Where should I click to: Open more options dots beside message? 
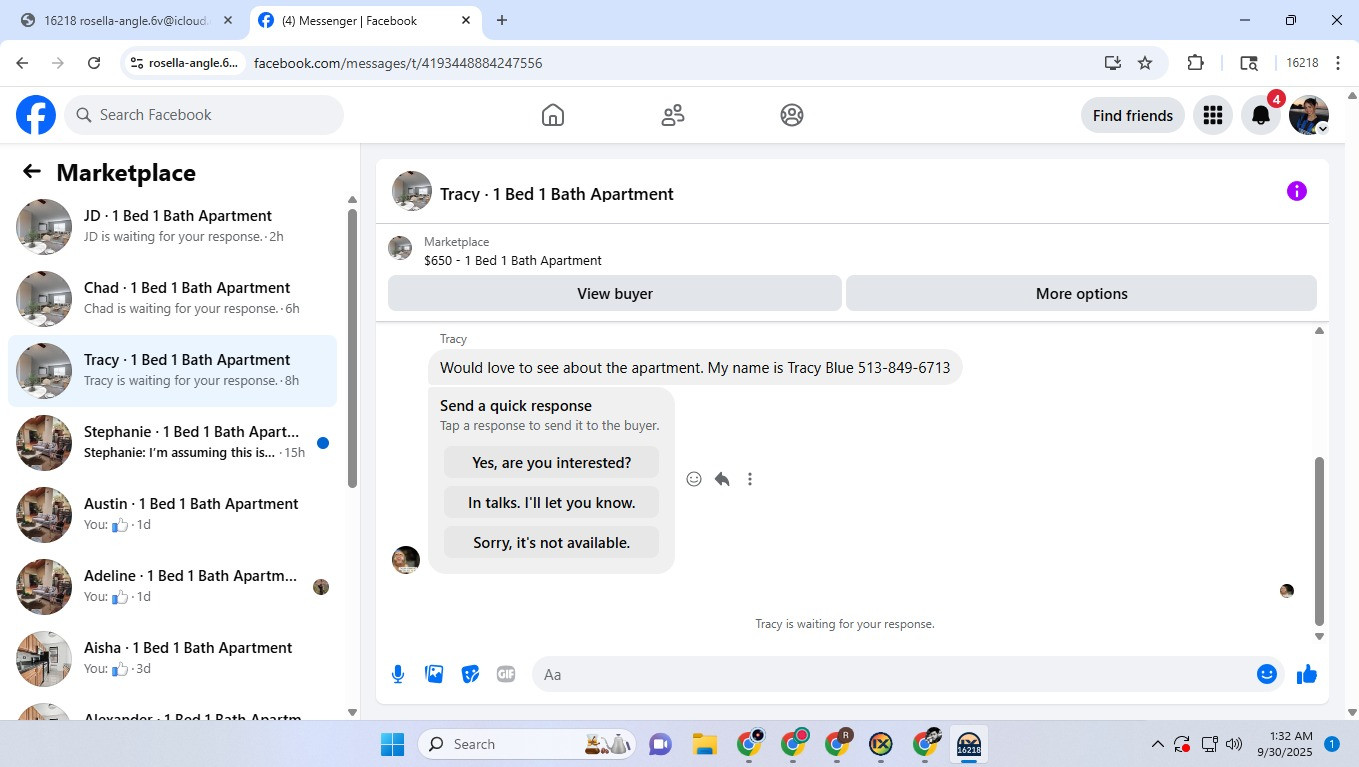point(750,479)
